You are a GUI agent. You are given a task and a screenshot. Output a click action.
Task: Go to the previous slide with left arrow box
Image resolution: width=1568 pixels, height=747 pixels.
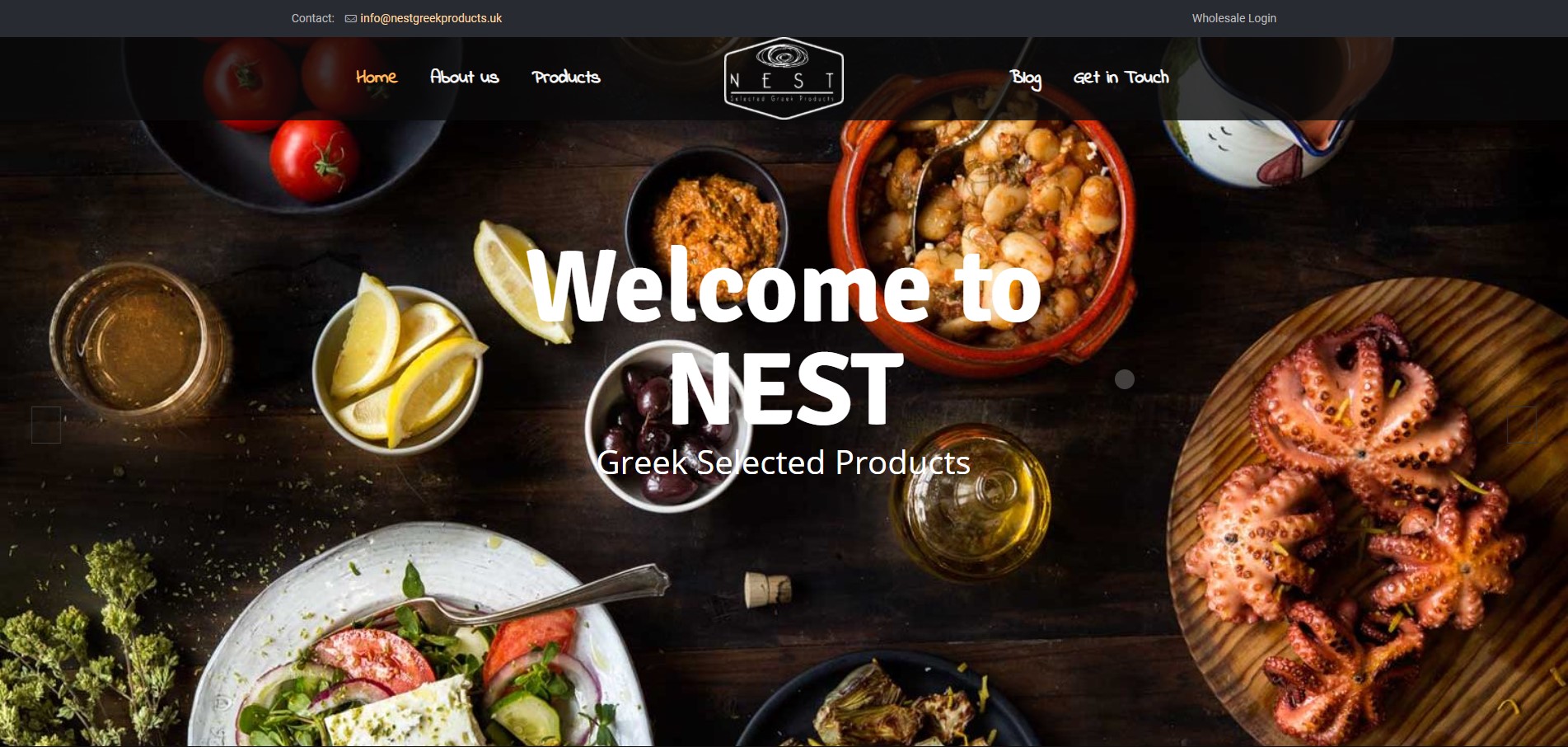tap(46, 425)
